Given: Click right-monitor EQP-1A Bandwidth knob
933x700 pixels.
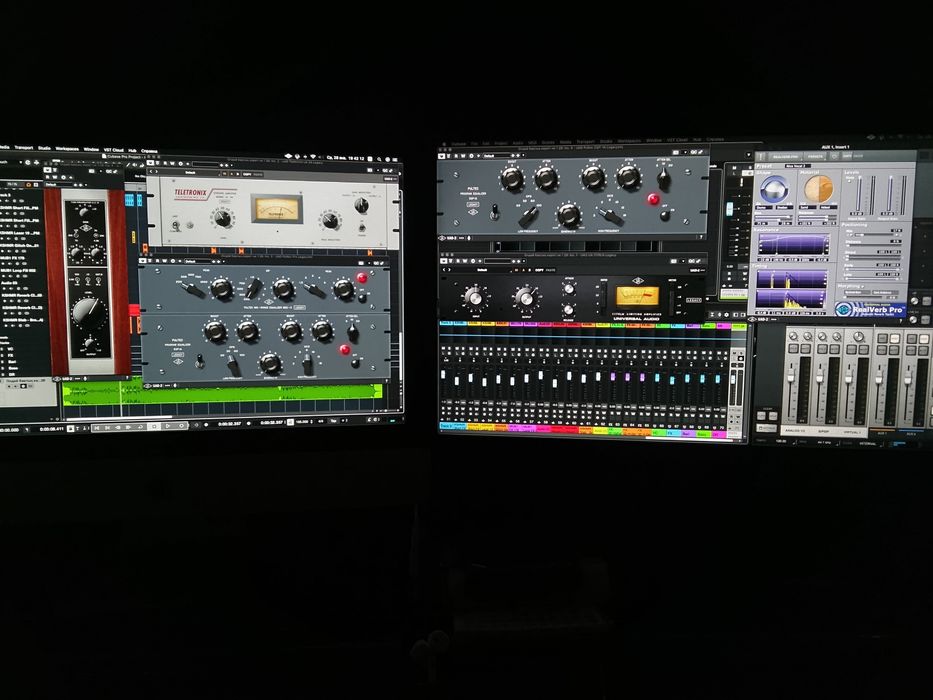Looking at the screenshot, I should (568, 214).
